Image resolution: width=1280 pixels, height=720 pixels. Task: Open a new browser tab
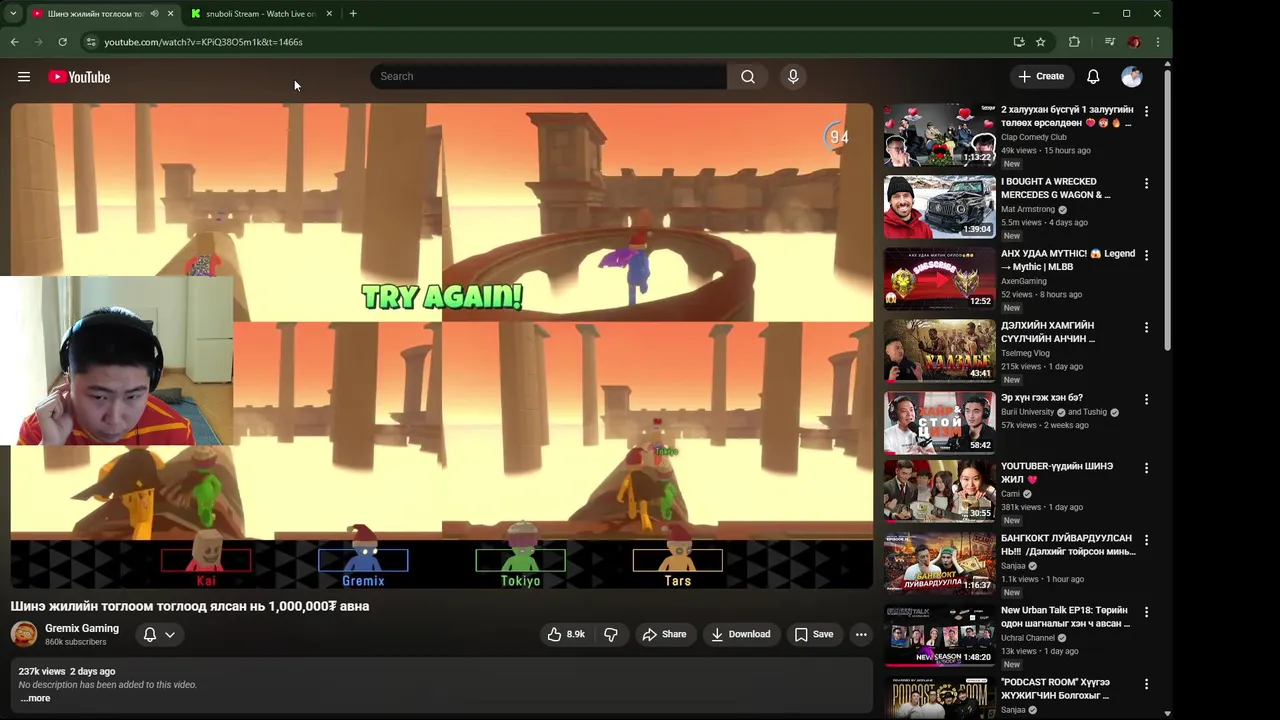click(353, 14)
